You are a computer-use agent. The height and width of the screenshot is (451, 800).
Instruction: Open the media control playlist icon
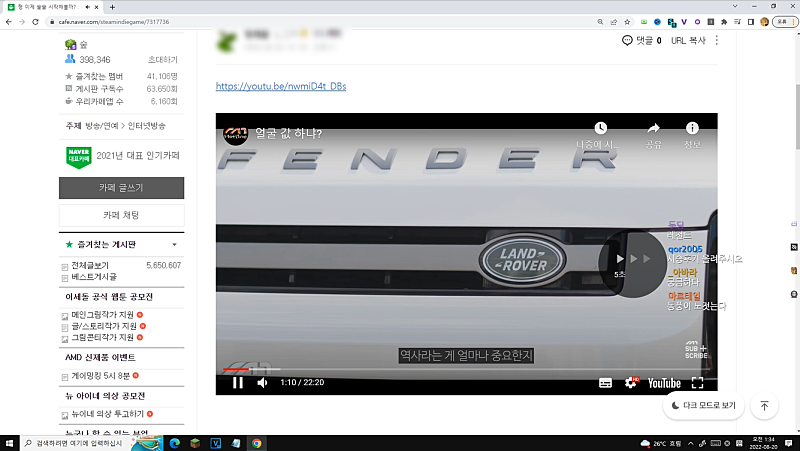tap(737, 22)
